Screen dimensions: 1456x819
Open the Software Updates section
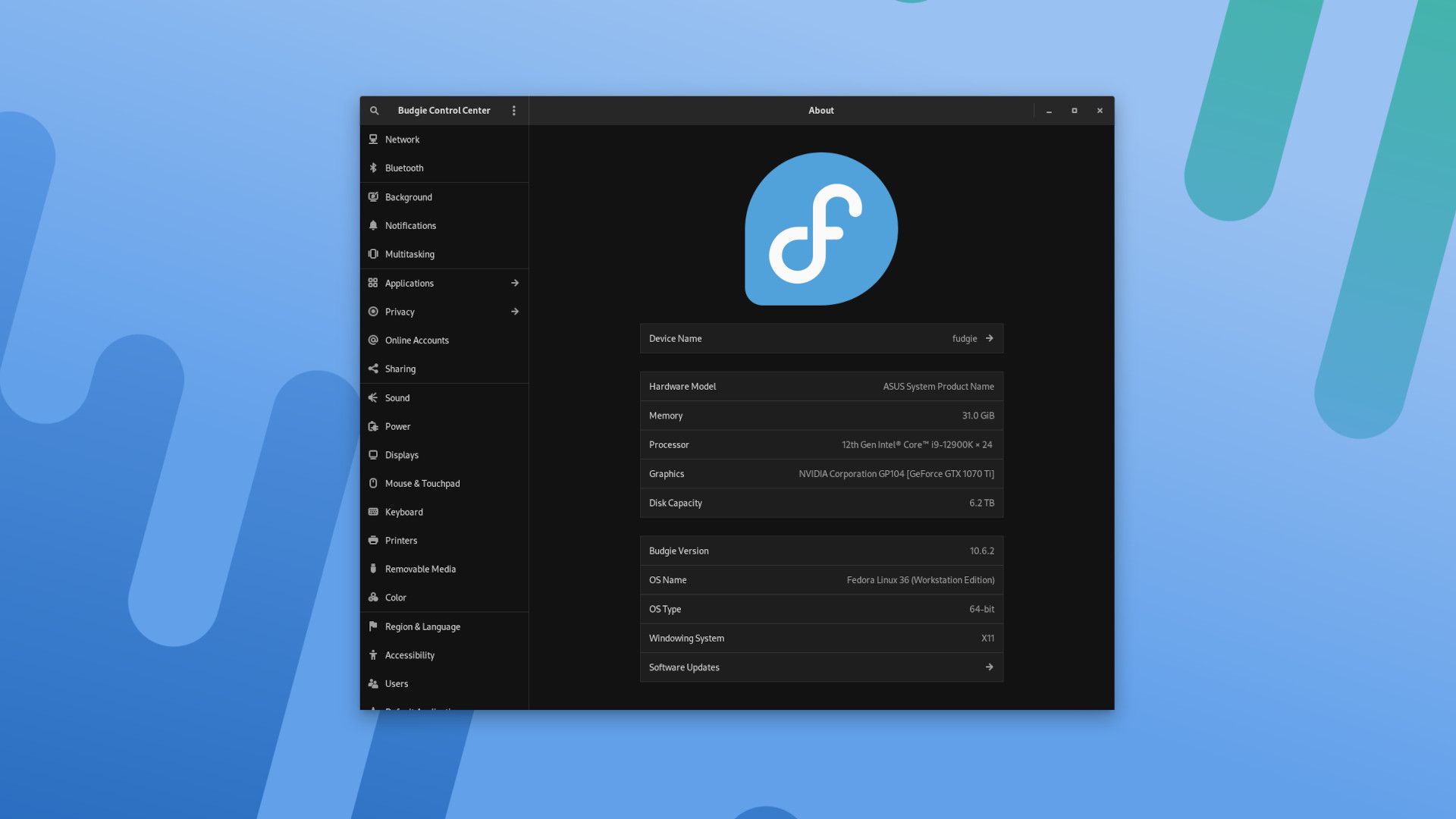(820, 667)
